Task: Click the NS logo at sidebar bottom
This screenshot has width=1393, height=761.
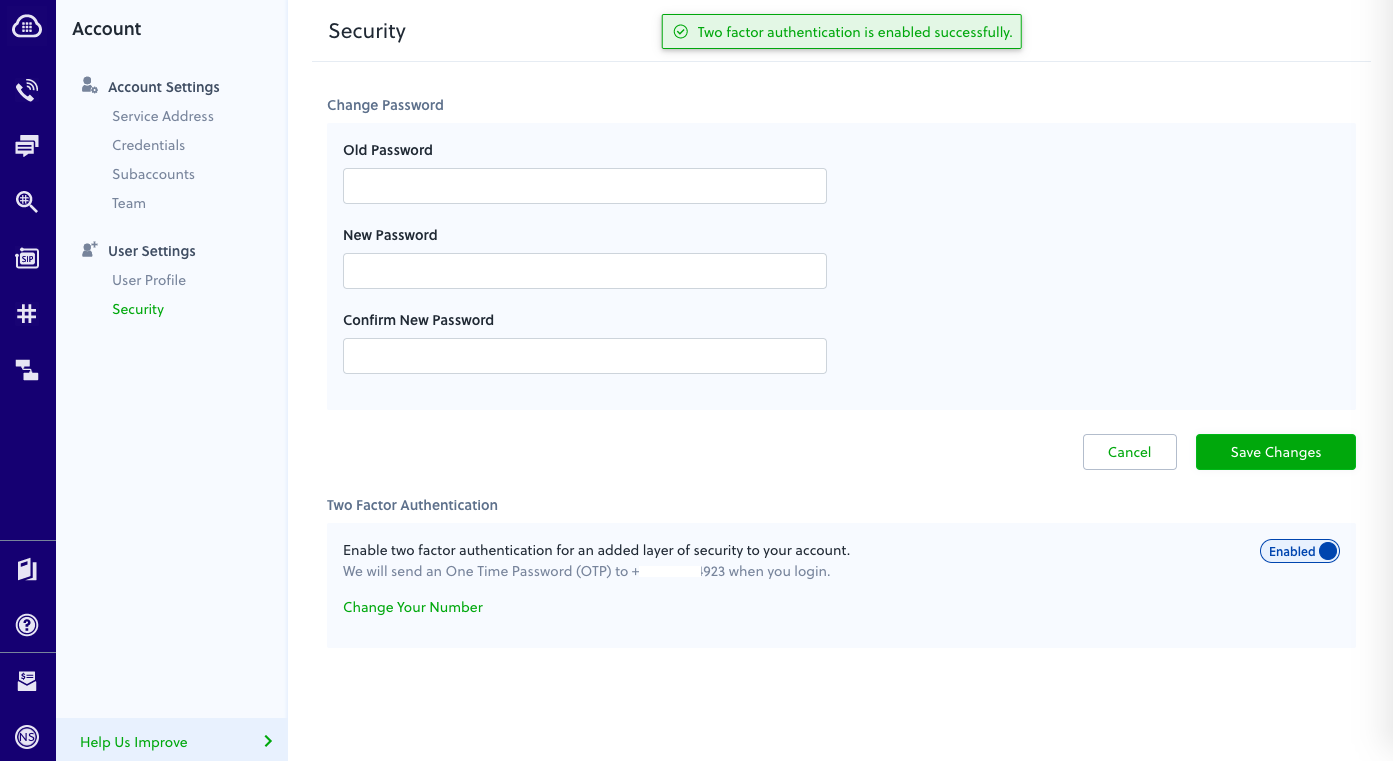Action: (x=27, y=736)
